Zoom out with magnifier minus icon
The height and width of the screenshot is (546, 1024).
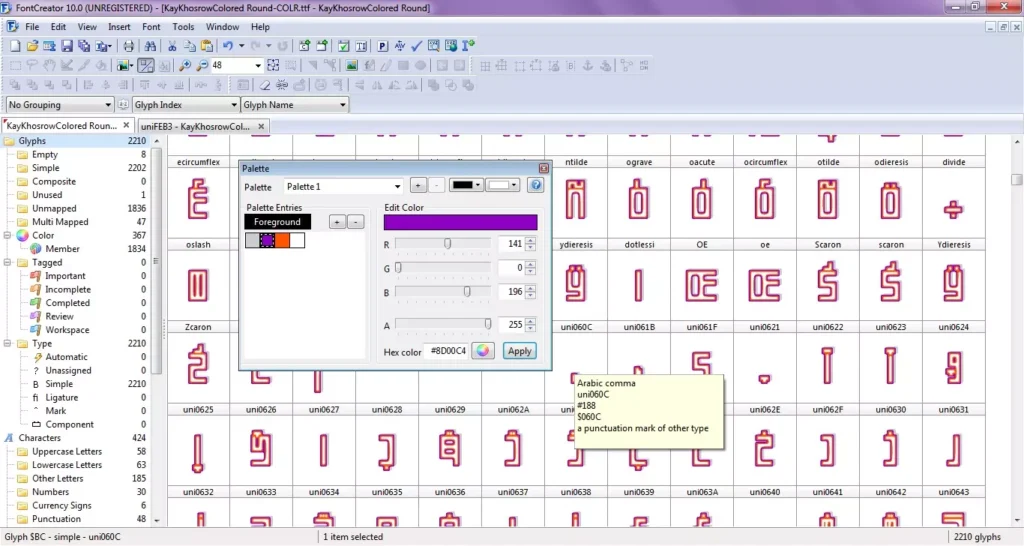202,65
